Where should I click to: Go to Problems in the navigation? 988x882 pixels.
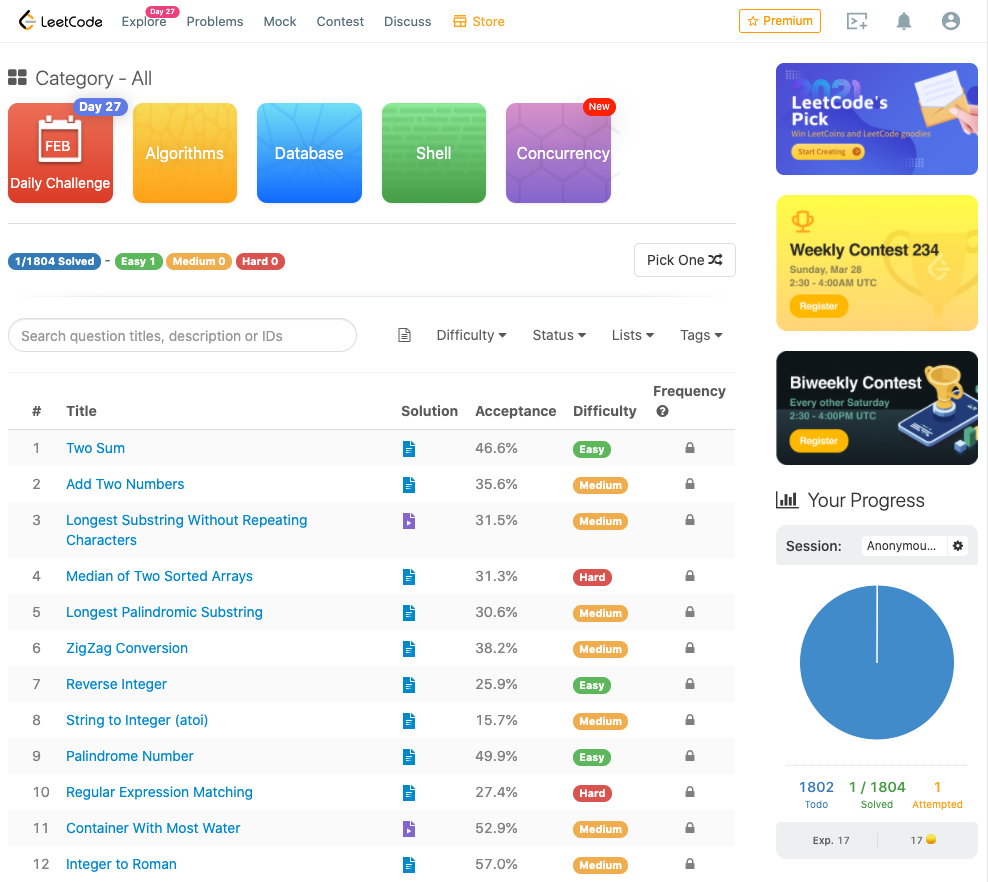pyautogui.click(x=215, y=21)
